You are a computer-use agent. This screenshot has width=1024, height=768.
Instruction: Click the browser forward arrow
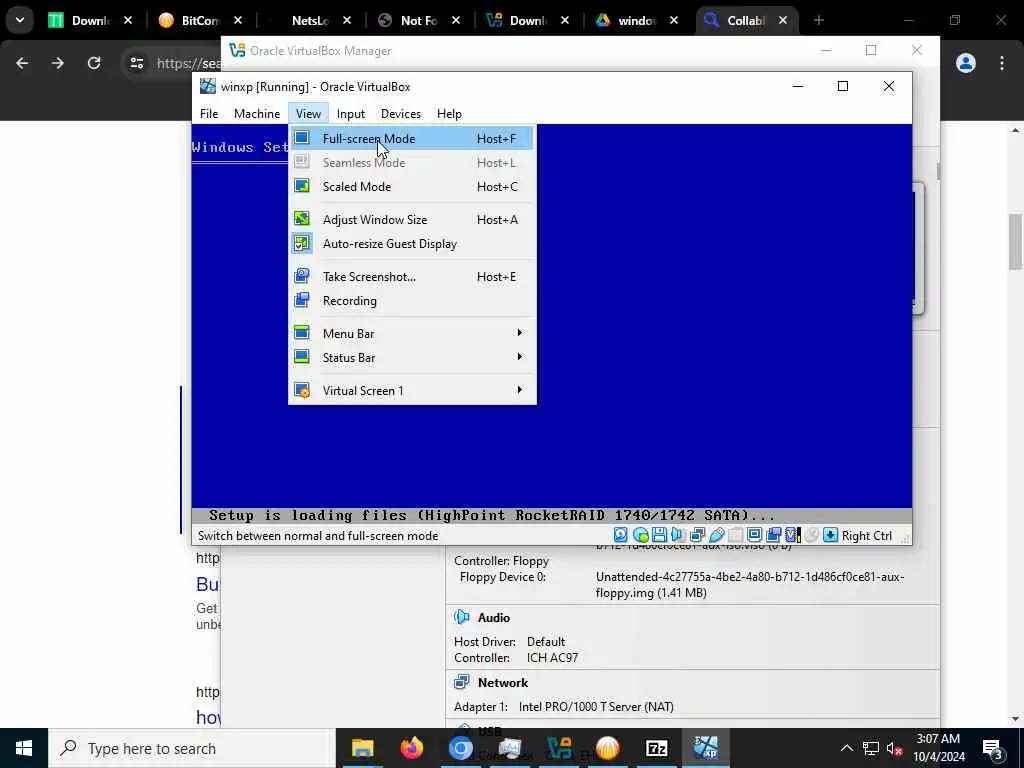coord(58,63)
